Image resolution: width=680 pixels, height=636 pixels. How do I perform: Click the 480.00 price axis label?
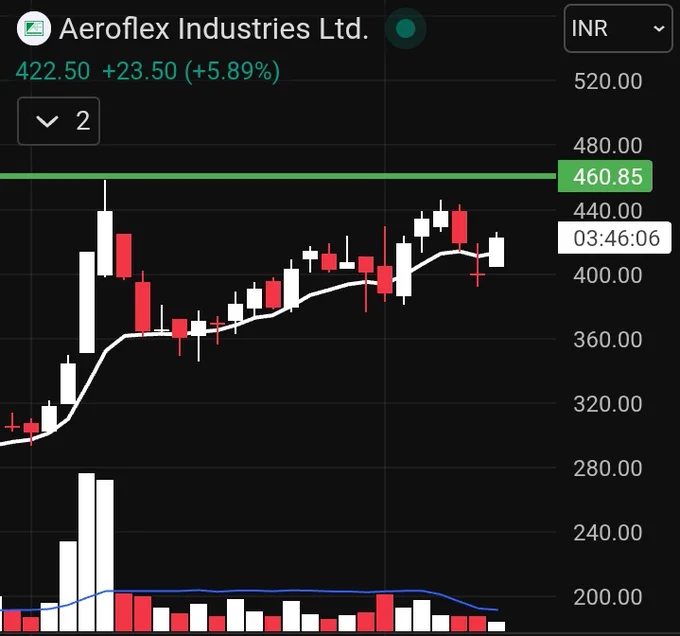click(x=608, y=146)
